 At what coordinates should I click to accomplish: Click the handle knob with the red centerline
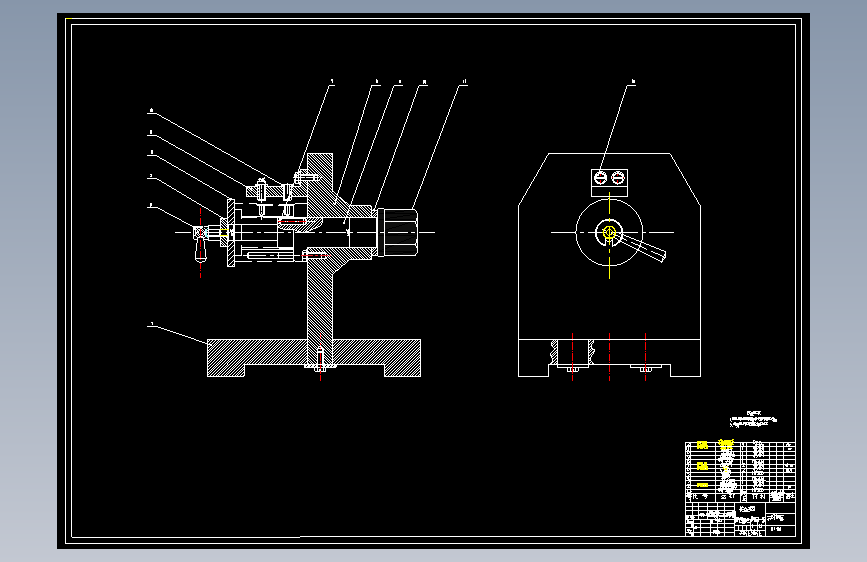click(200, 243)
